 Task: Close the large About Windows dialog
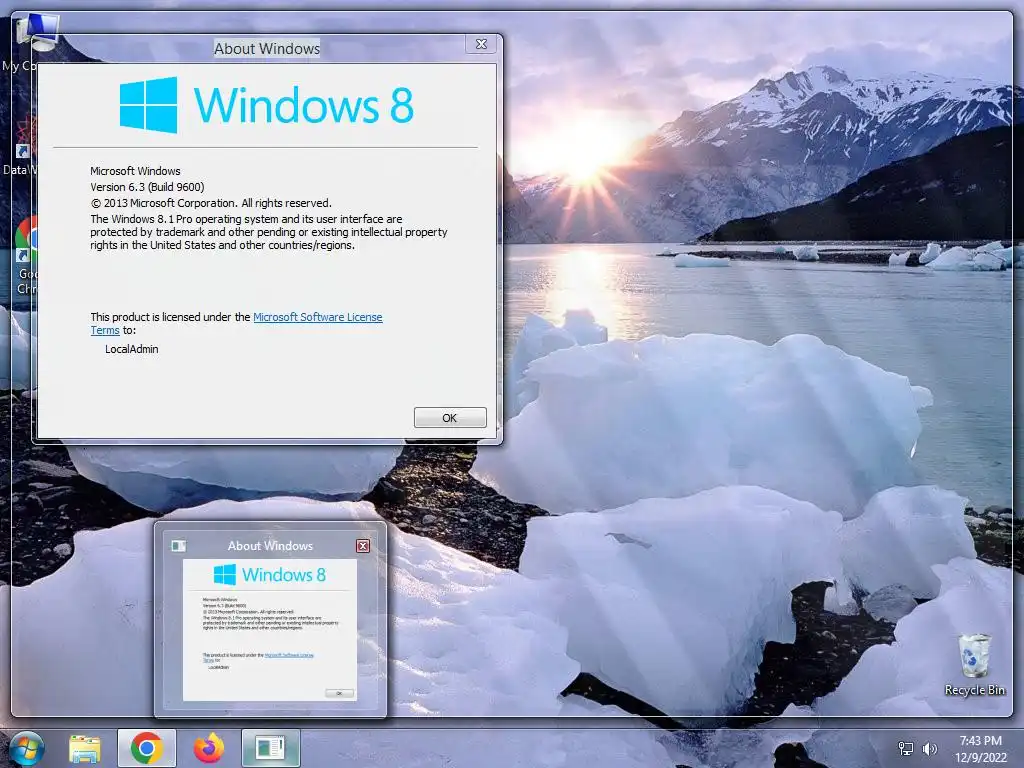coord(481,44)
